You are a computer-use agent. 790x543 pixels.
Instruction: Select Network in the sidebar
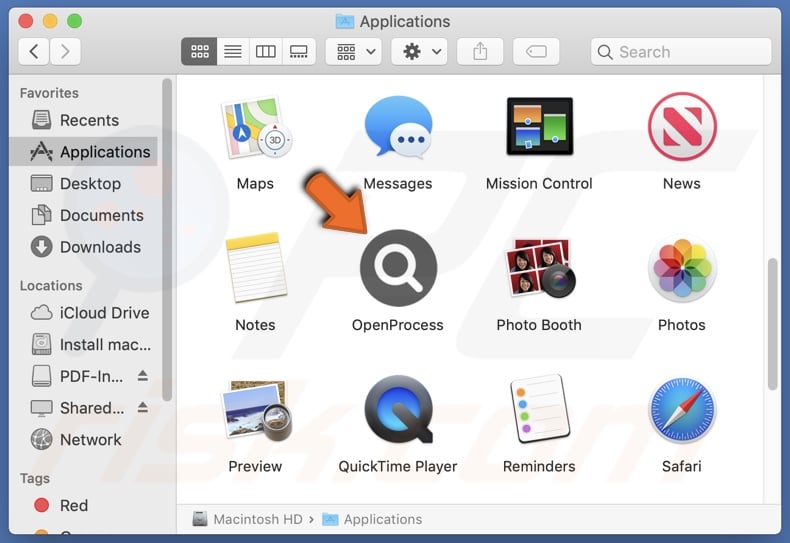click(x=83, y=440)
